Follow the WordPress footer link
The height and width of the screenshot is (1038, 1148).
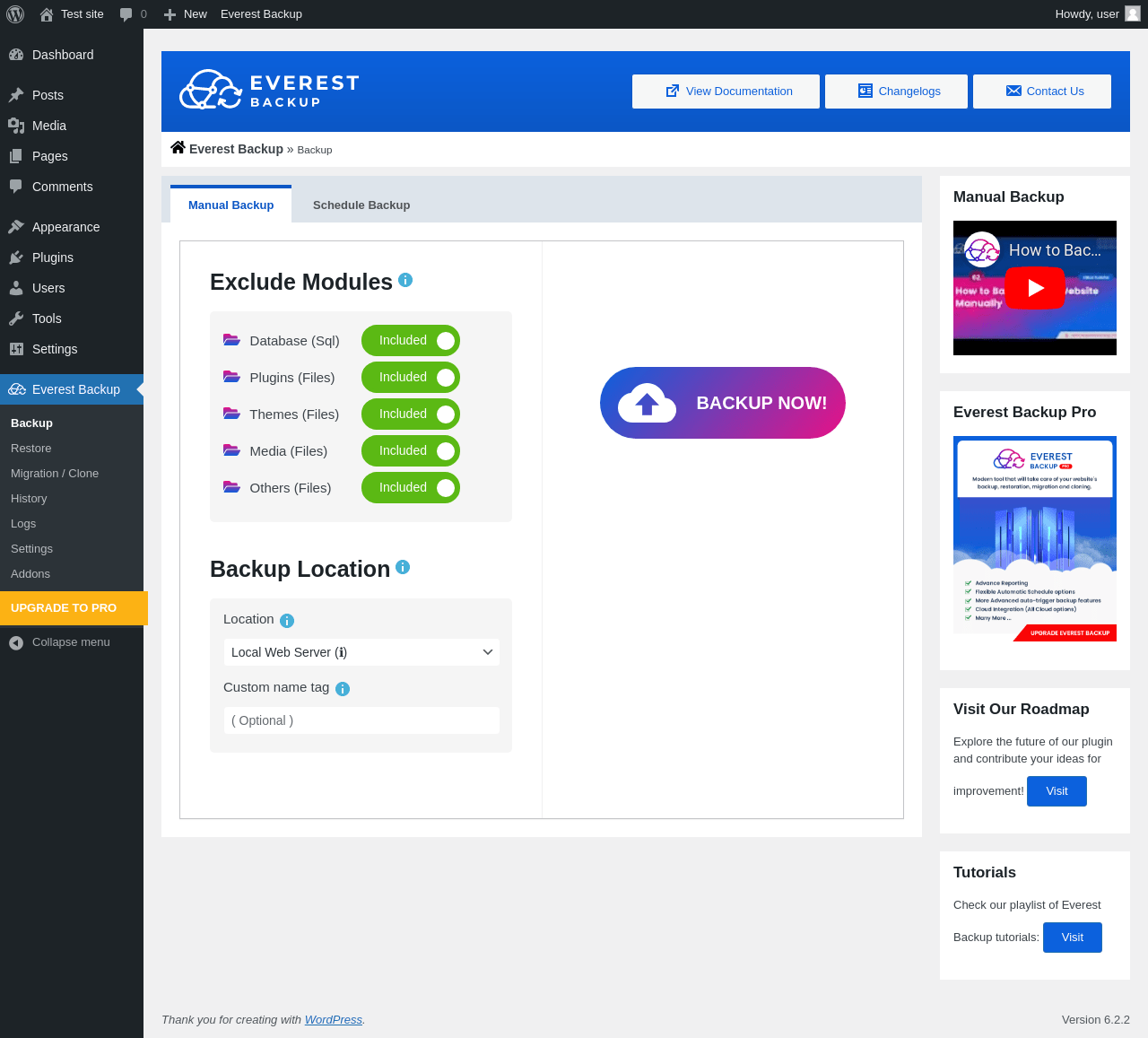pos(334,1020)
